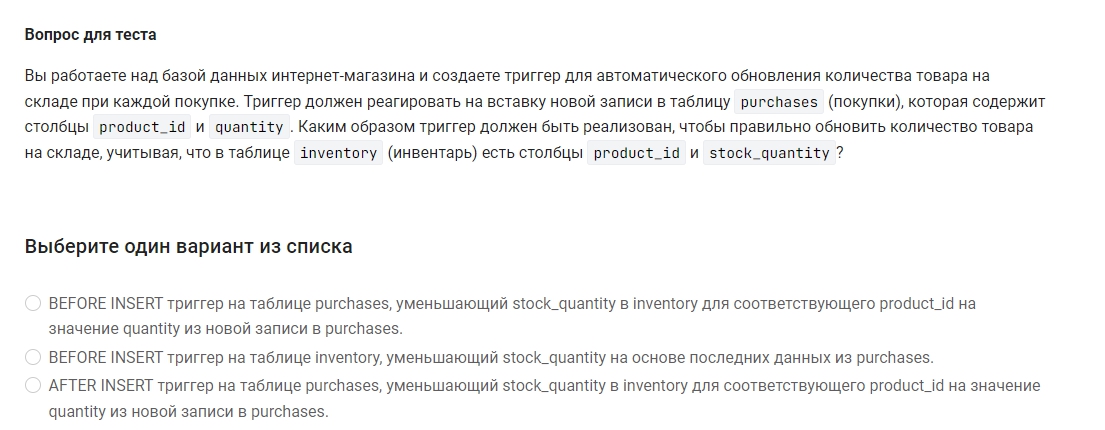This screenshot has width=1105, height=430.
Task: Select the BEFORE INSERT on purchases radio button
Action: tap(33, 304)
